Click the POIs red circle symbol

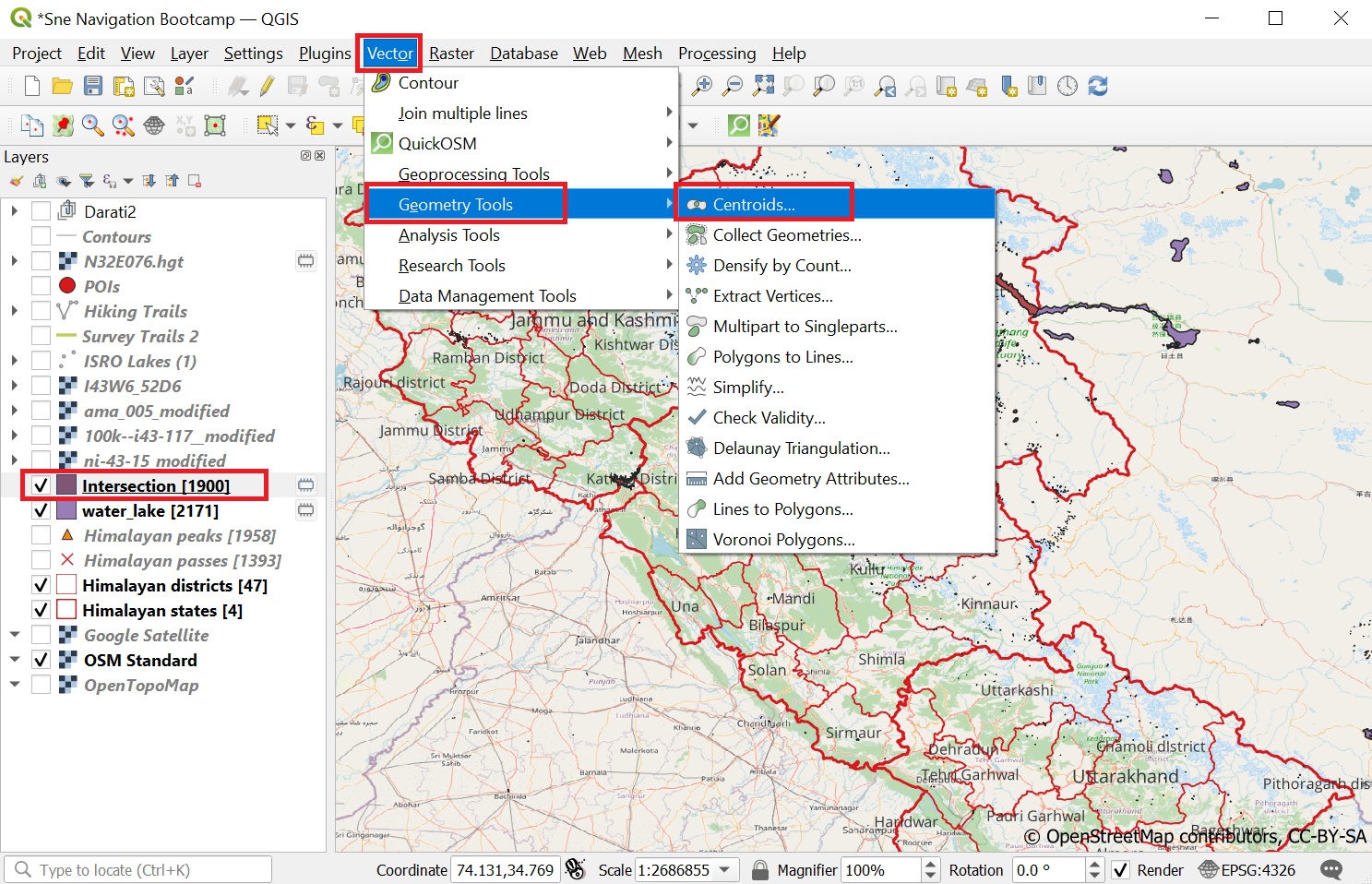[66, 286]
